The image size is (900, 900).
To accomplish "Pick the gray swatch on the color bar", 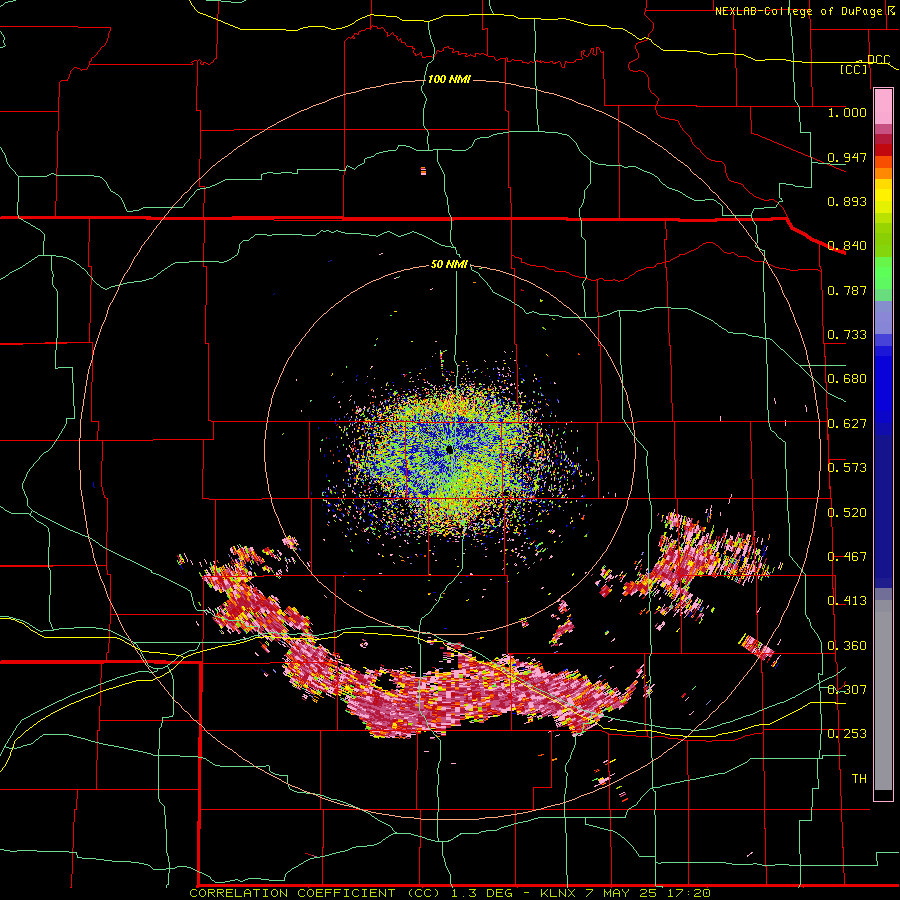I will tap(883, 695).
